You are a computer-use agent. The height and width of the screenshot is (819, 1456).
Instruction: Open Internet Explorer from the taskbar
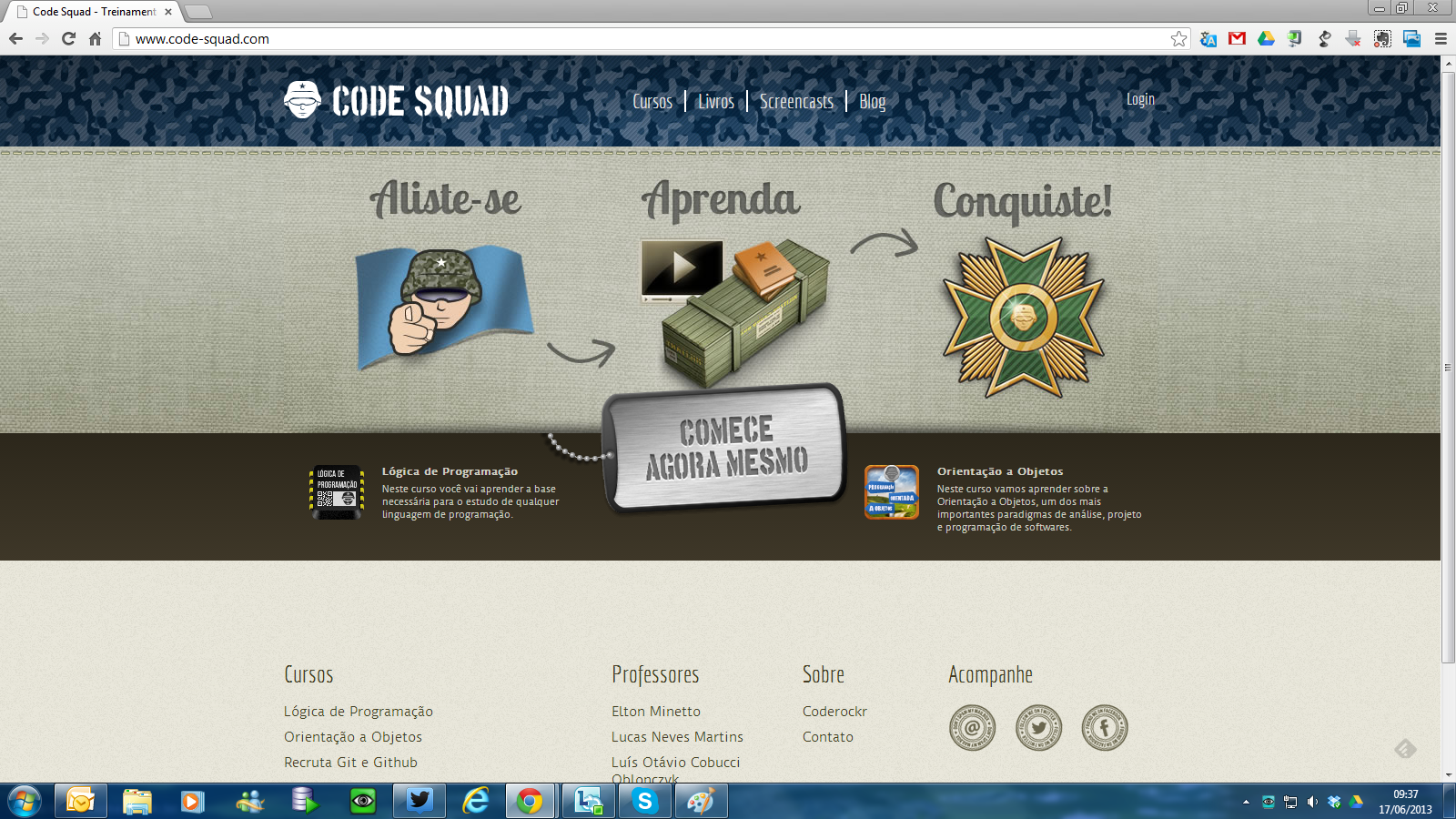(475, 802)
